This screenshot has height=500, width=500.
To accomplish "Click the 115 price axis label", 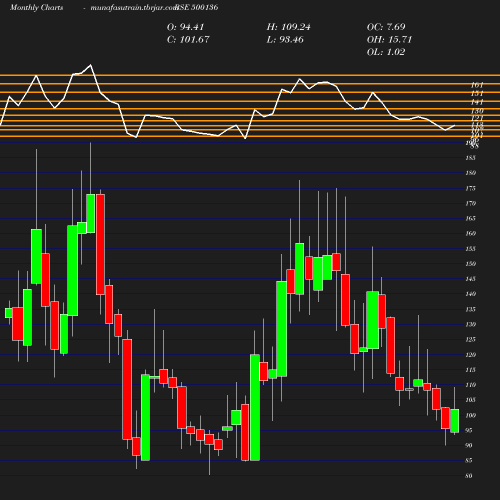I will click(x=470, y=370).
